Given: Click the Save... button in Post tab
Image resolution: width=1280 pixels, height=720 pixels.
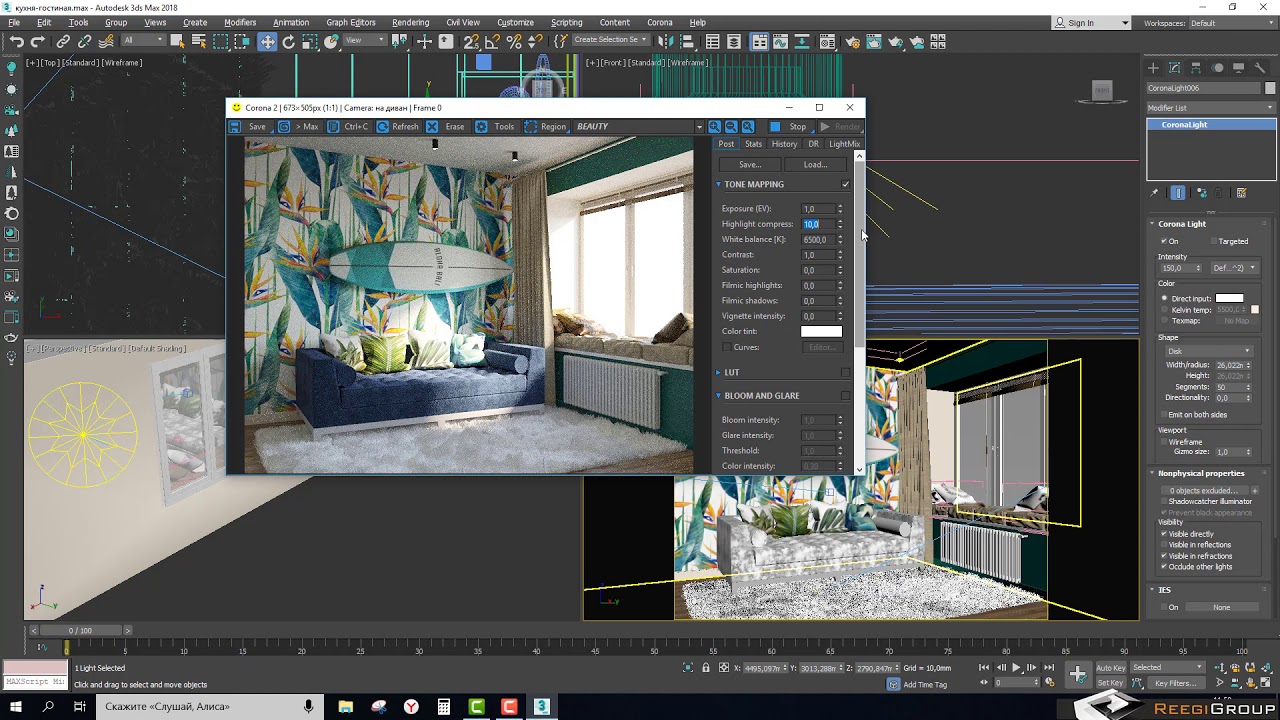Looking at the screenshot, I should click(750, 165).
